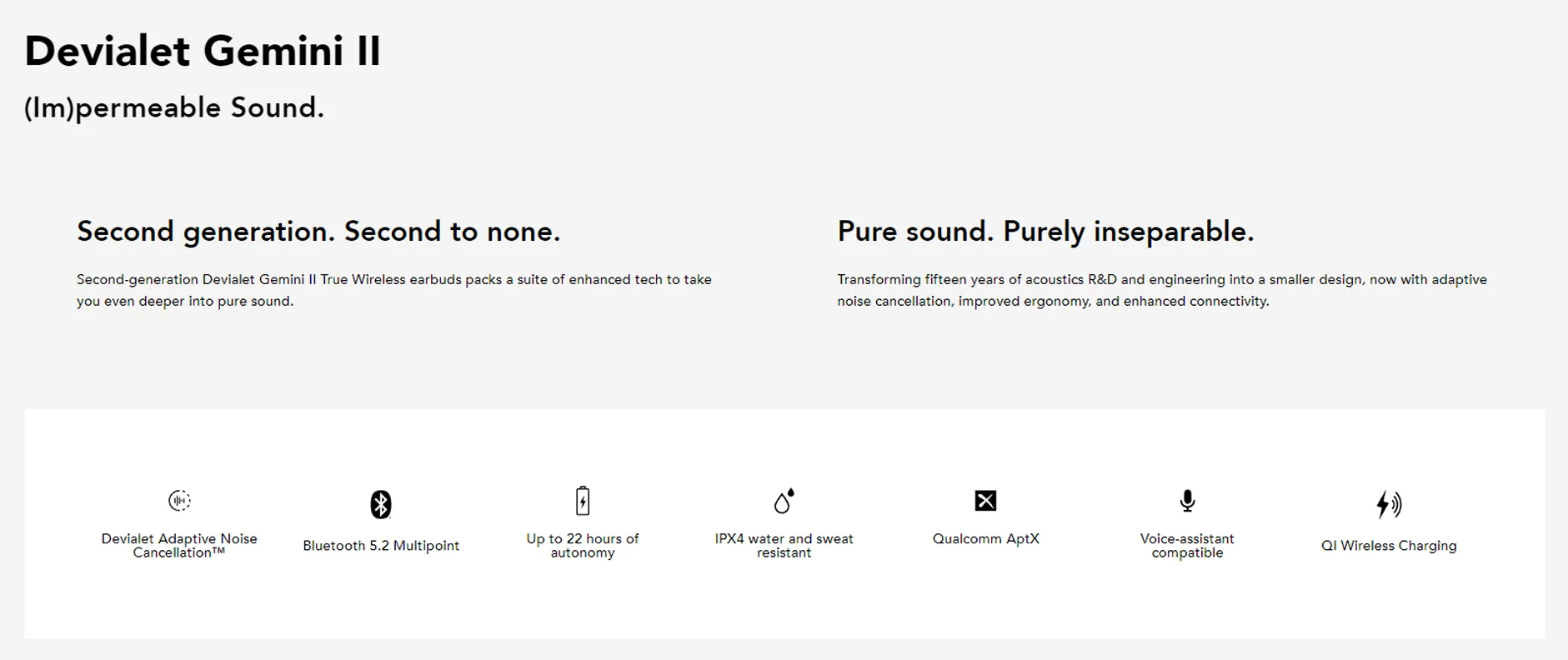
Task: Click the 'Bluetooth 5.2 Multipoint' label
Action: (381, 545)
